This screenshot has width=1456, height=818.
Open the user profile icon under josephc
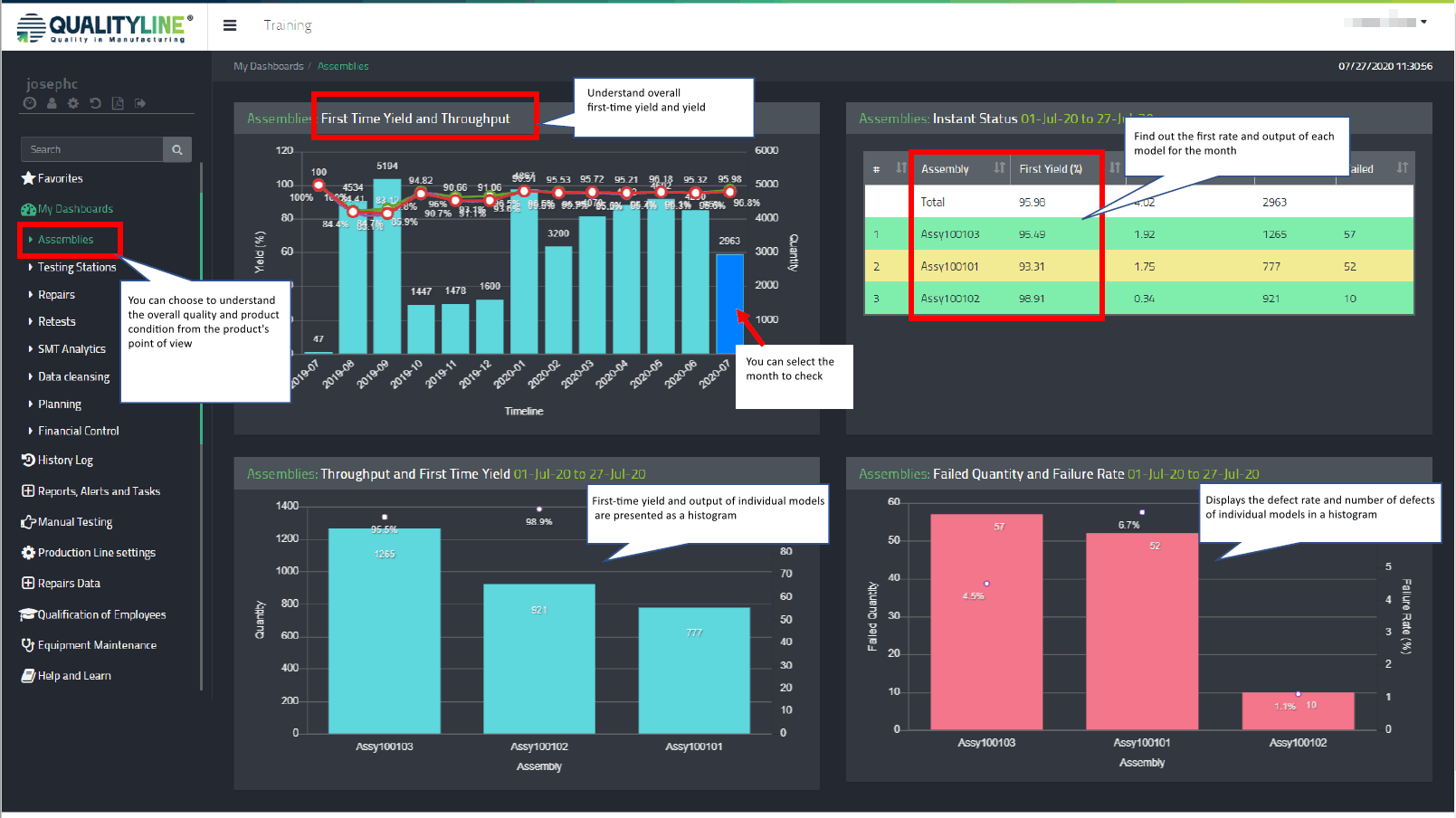tap(52, 103)
